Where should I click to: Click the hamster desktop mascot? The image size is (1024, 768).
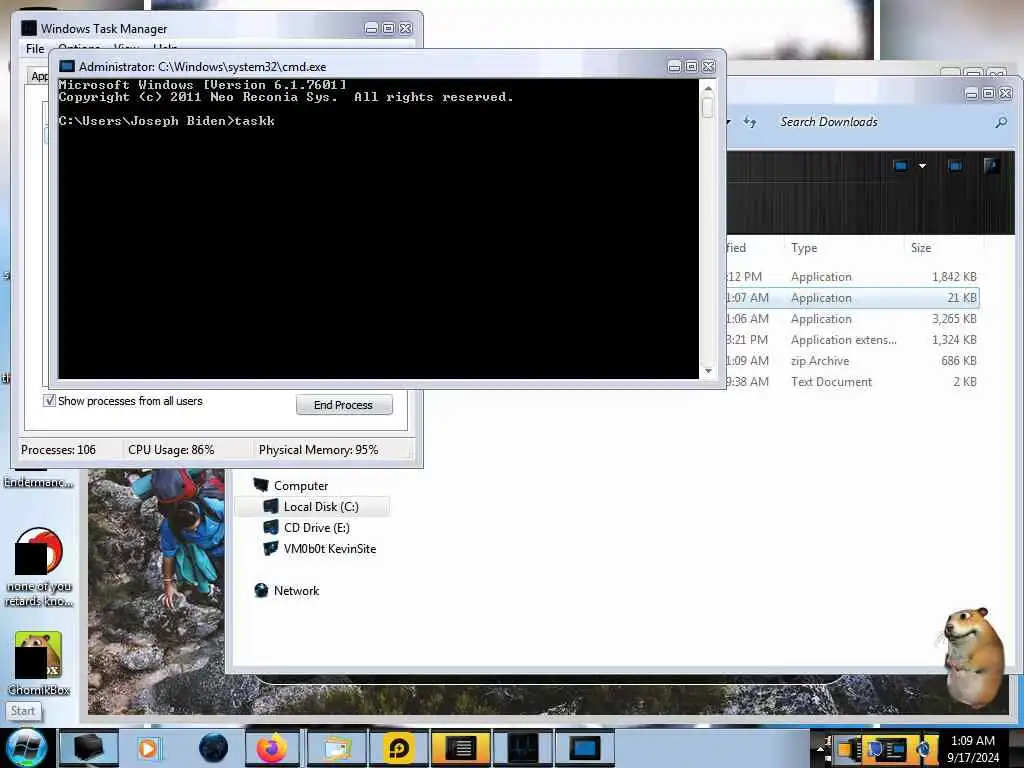973,658
